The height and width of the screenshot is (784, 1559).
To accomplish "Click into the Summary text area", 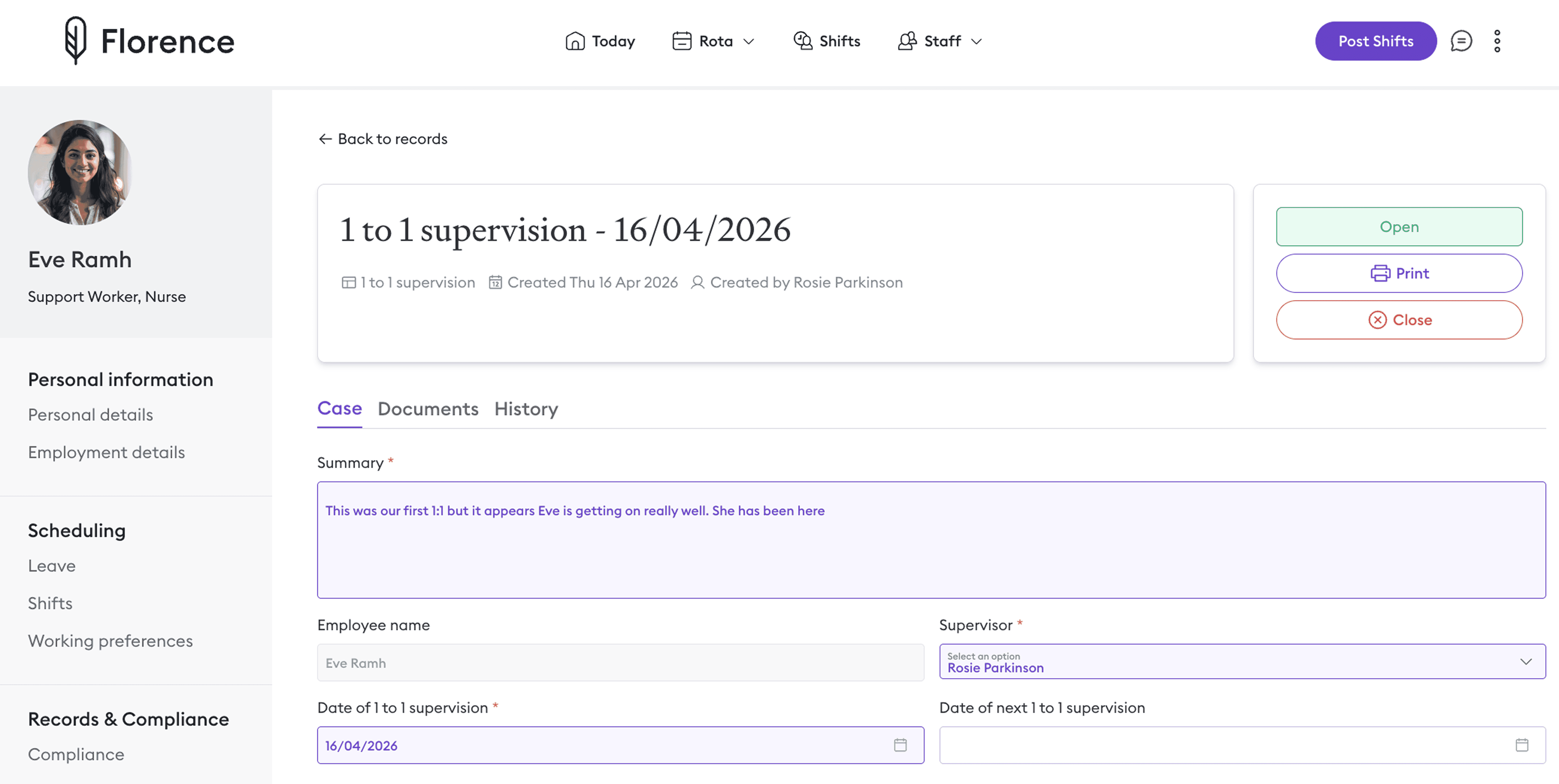I will (x=931, y=540).
